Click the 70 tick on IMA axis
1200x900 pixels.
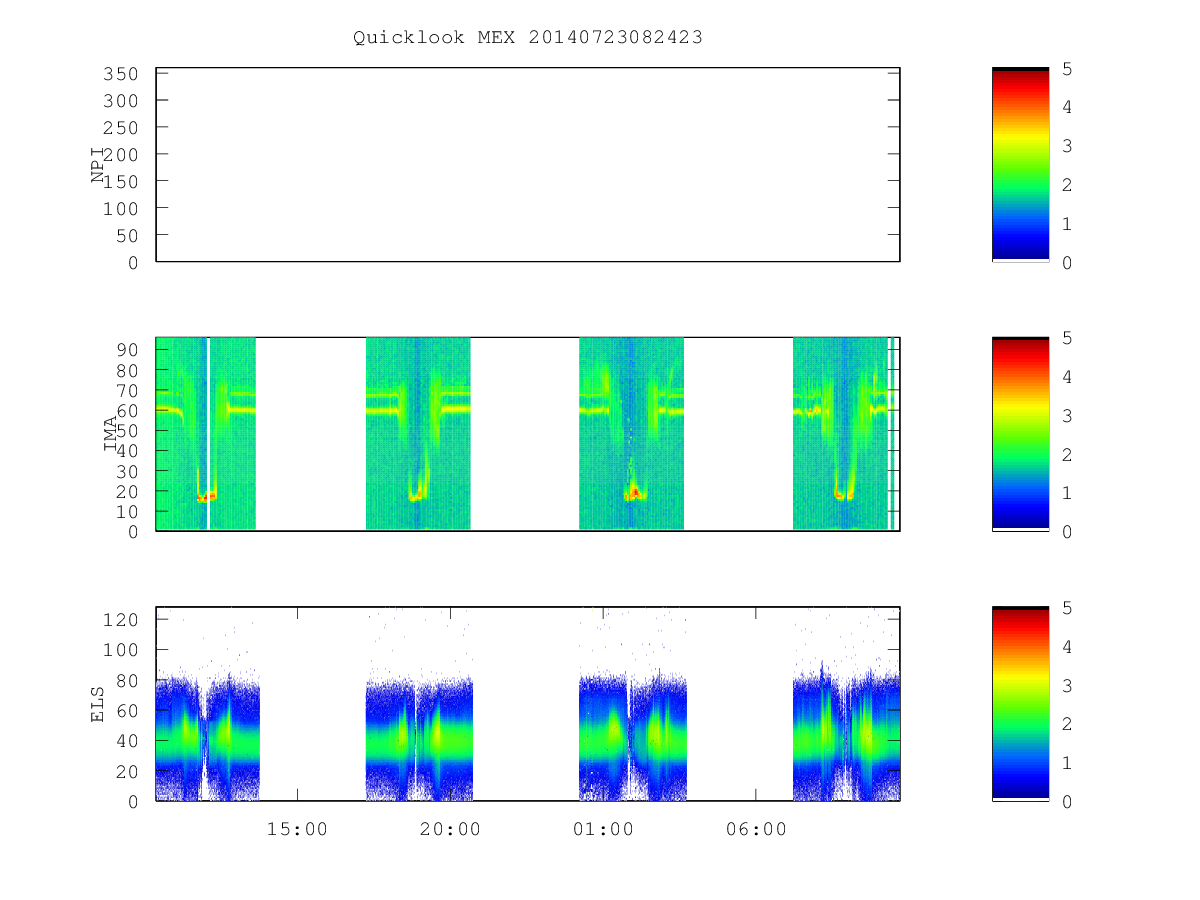coord(127,390)
